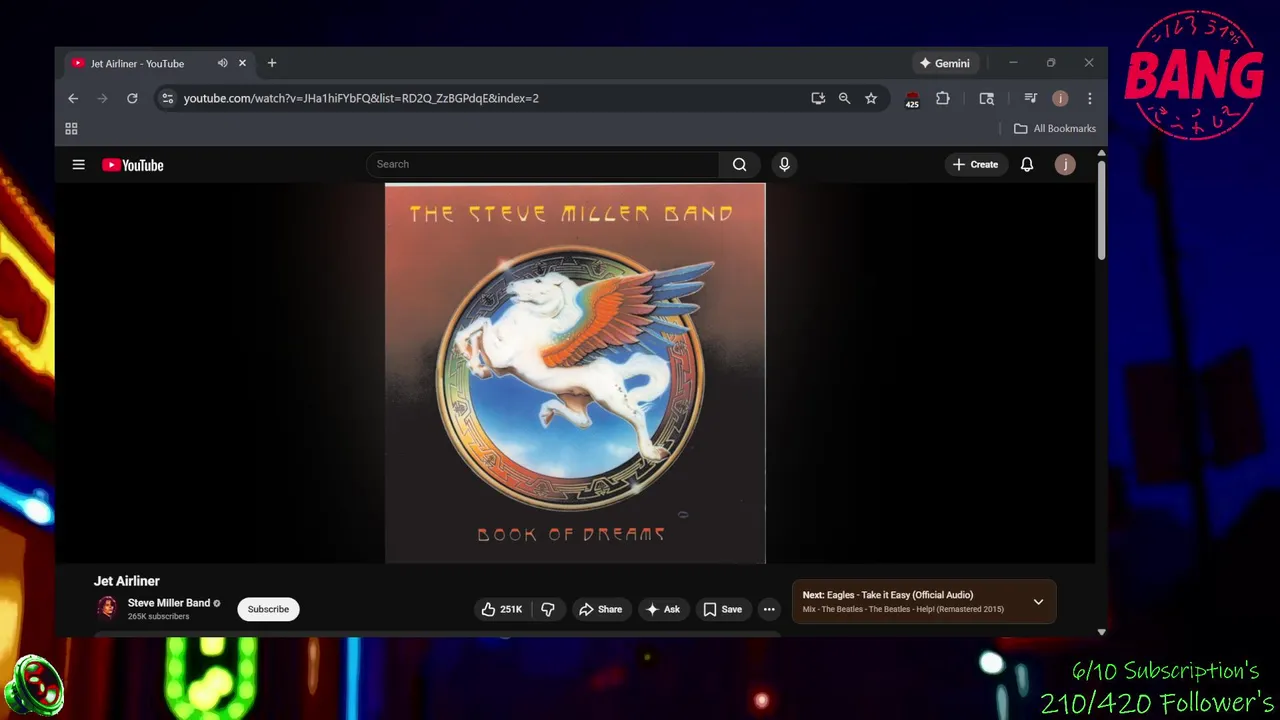Click the Jet Airliner video title

[127, 581]
